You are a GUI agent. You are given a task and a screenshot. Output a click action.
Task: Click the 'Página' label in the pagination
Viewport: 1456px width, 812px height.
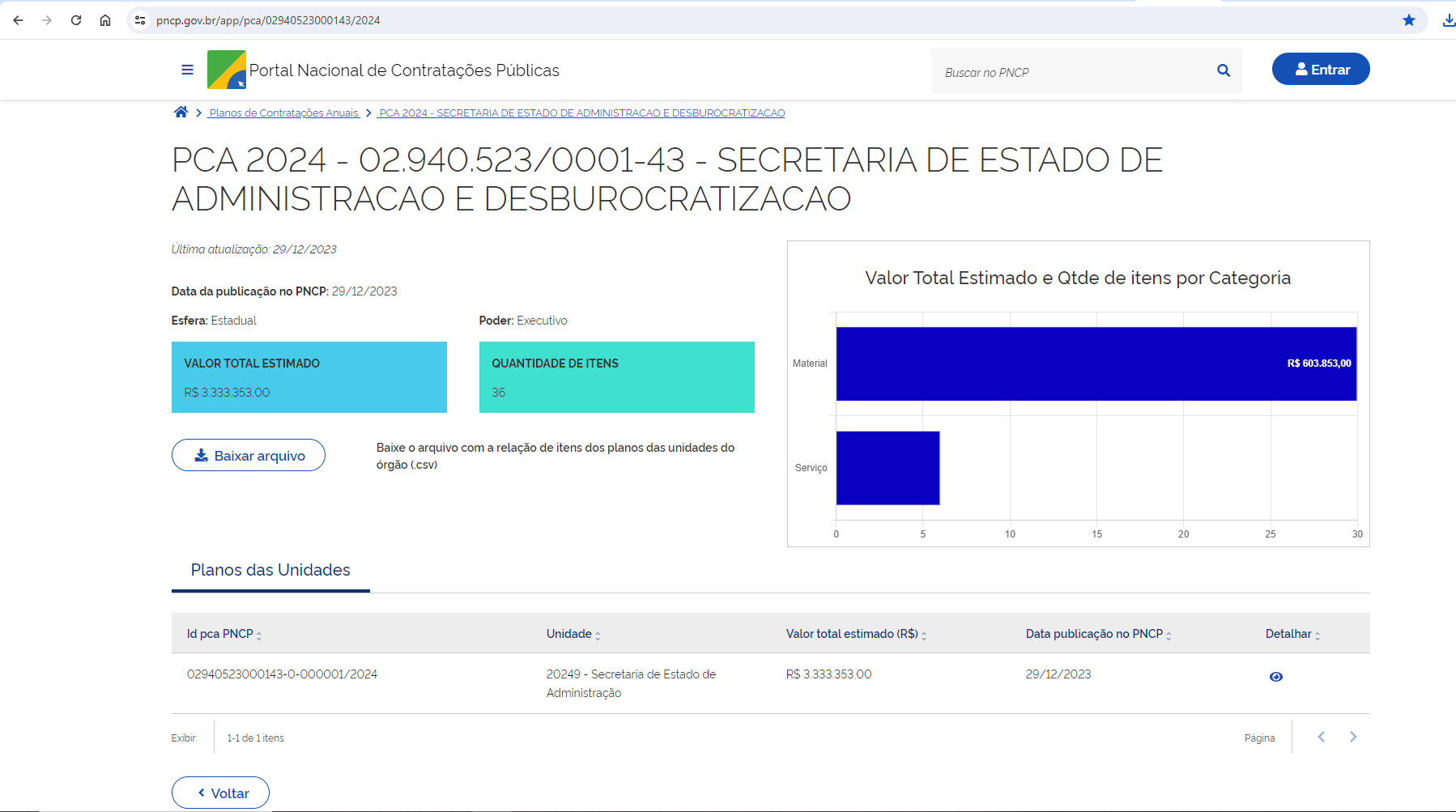click(1259, 738)
